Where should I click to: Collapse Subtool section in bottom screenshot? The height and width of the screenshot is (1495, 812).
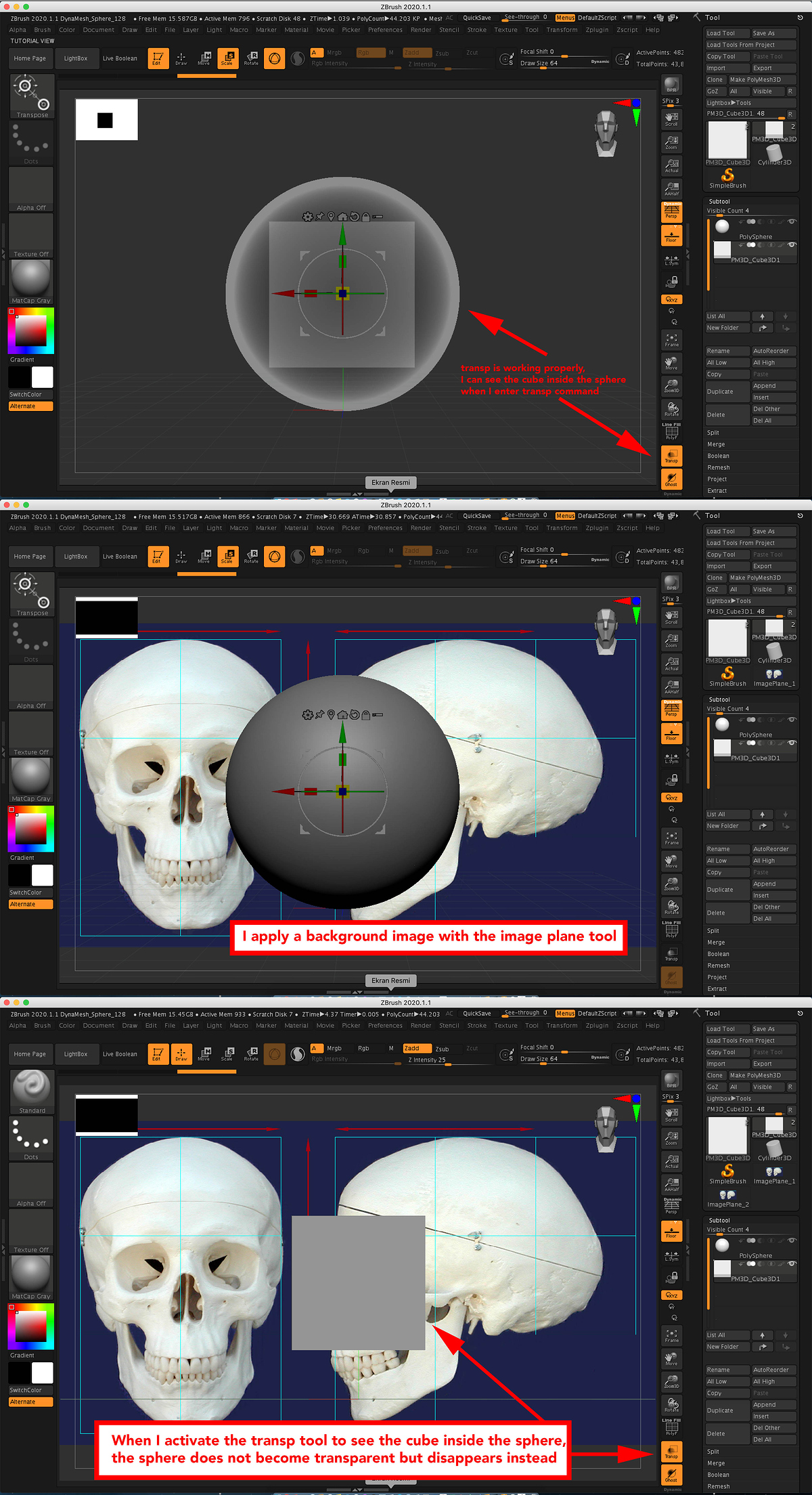click(x=719, y=1220)
